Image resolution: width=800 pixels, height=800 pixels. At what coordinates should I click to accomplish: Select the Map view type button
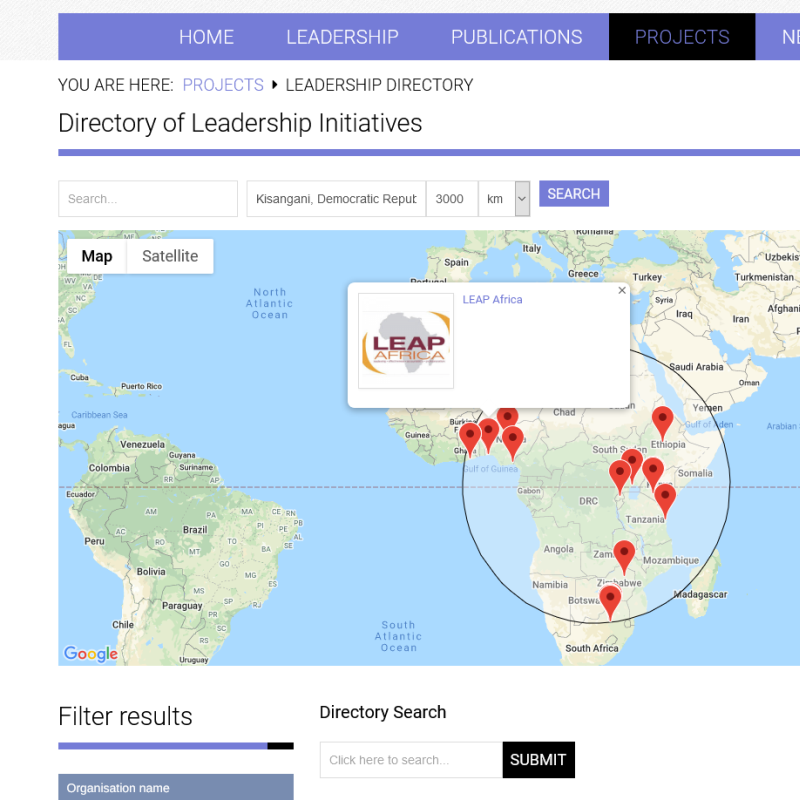(x=97, y=256)
